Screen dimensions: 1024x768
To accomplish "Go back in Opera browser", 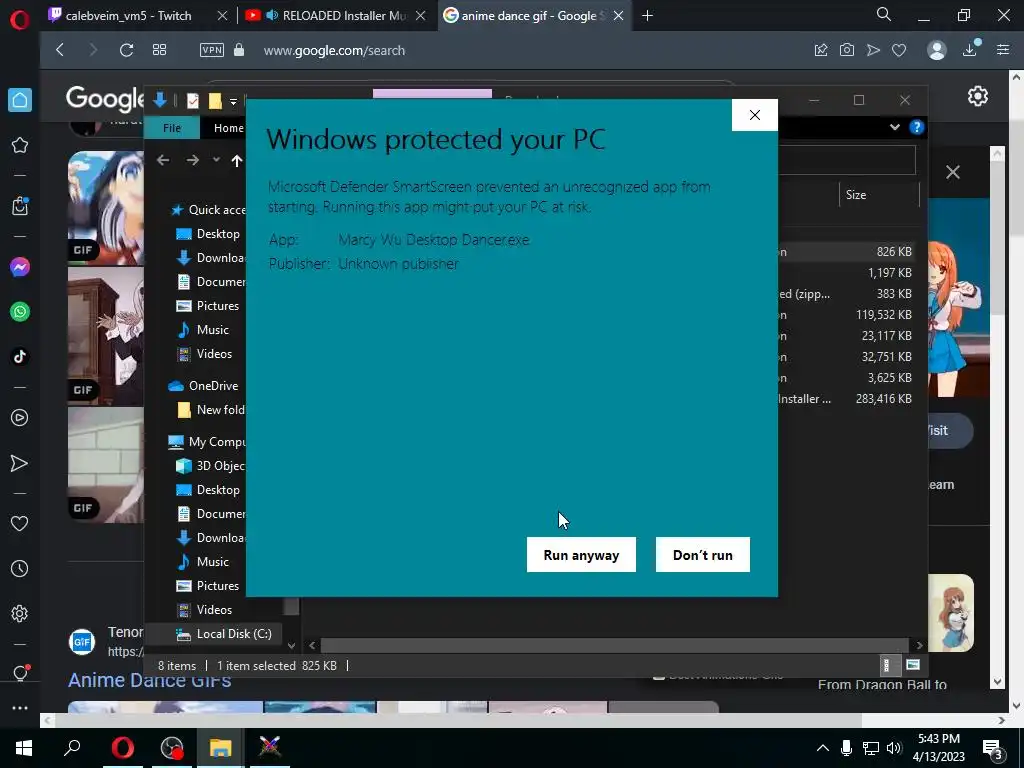I will pyautogui.click(x=60, y=50).
